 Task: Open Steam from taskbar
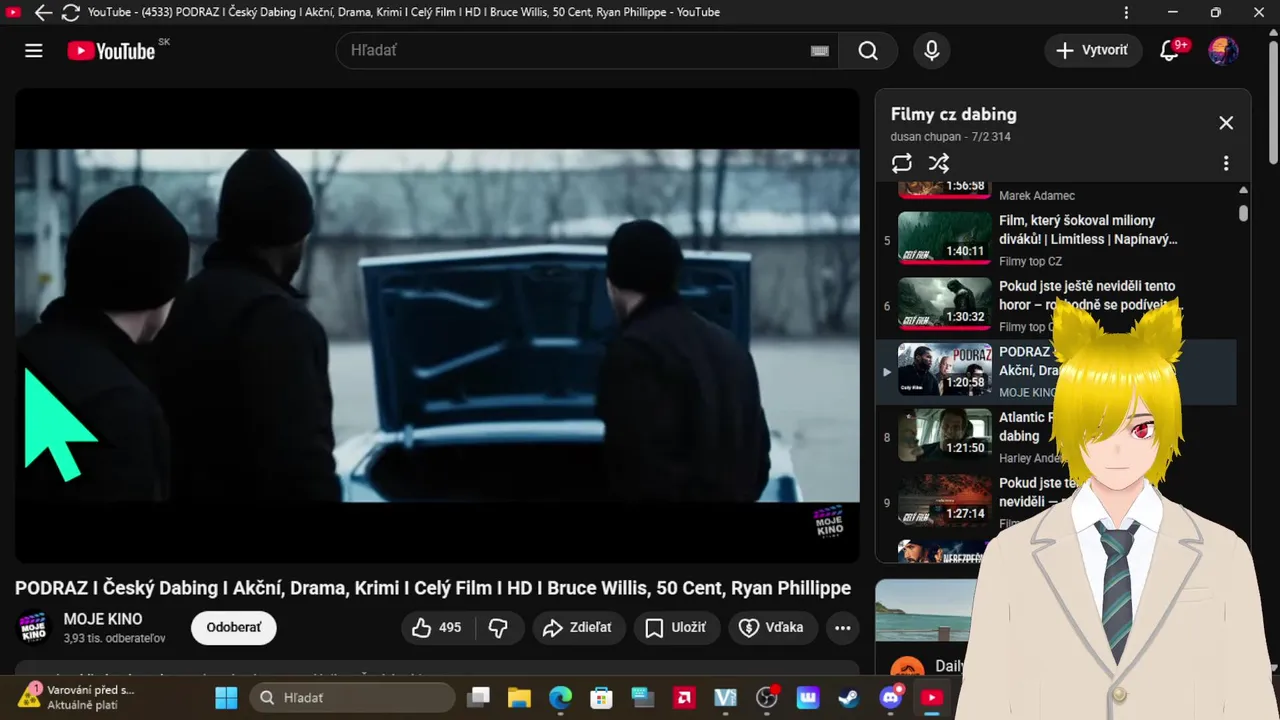tap(850, 698)
